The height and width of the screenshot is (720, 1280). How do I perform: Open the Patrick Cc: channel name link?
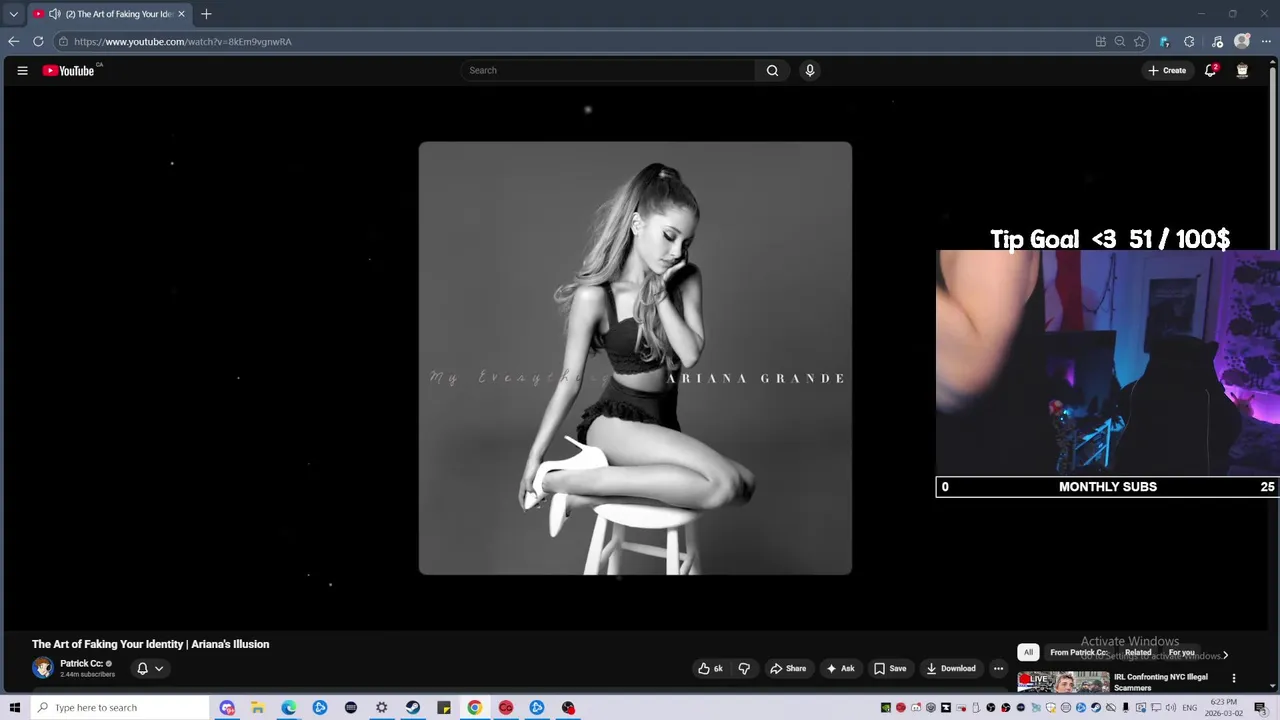pyautogui.click(x=81, y=663)
